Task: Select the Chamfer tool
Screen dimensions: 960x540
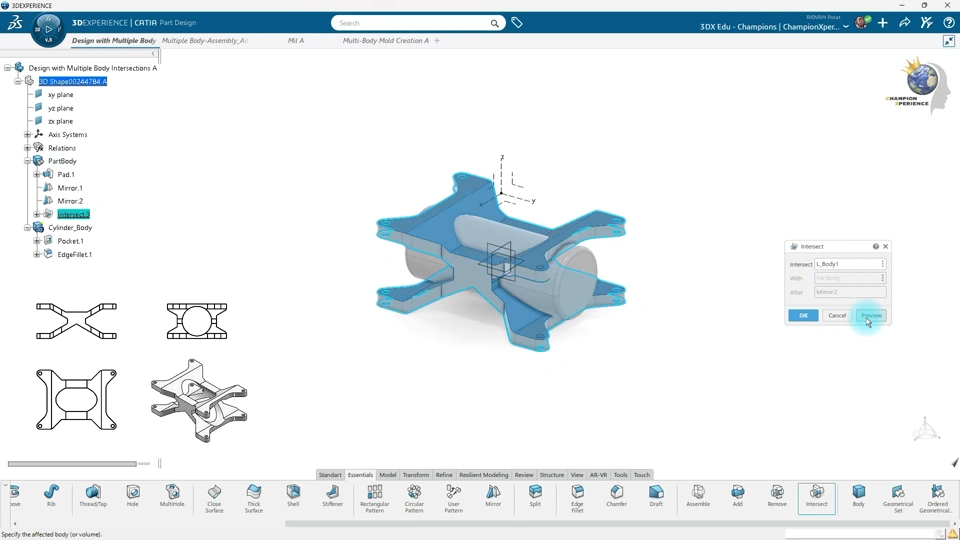Action: click(x=616, y=495)
